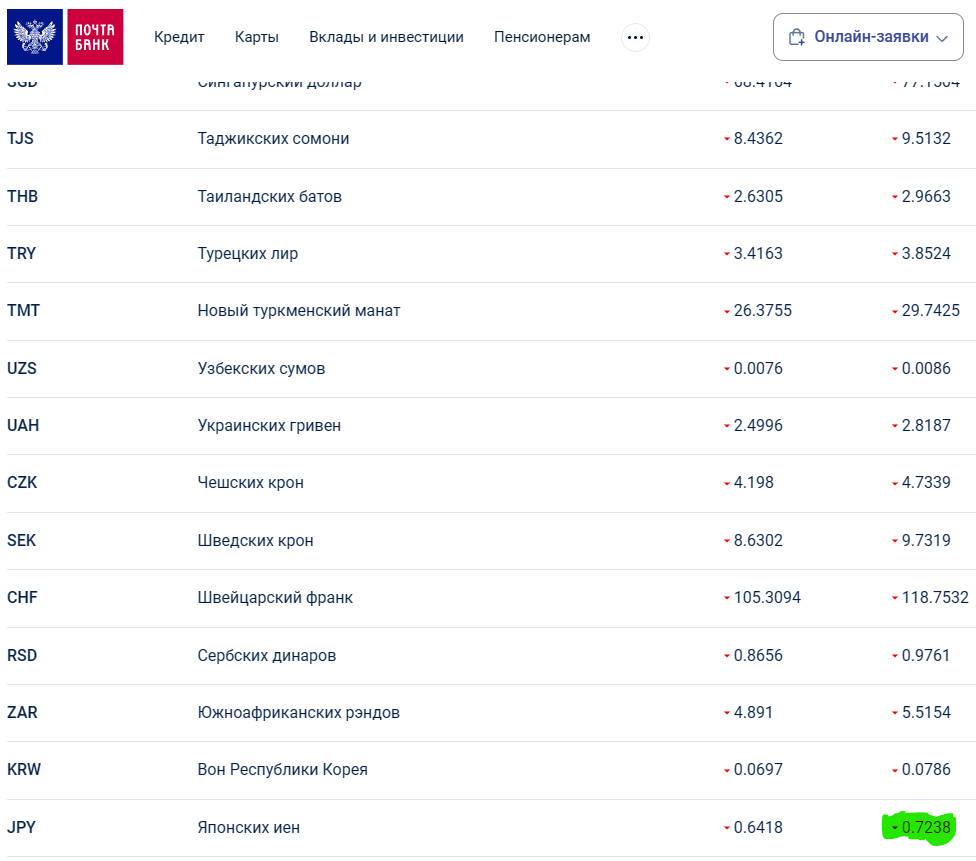Image resolution: width=976 pixels, height=861 pixels.
Task: Click the UAH buy rate 2.4996
Action: tap(758, 426)
